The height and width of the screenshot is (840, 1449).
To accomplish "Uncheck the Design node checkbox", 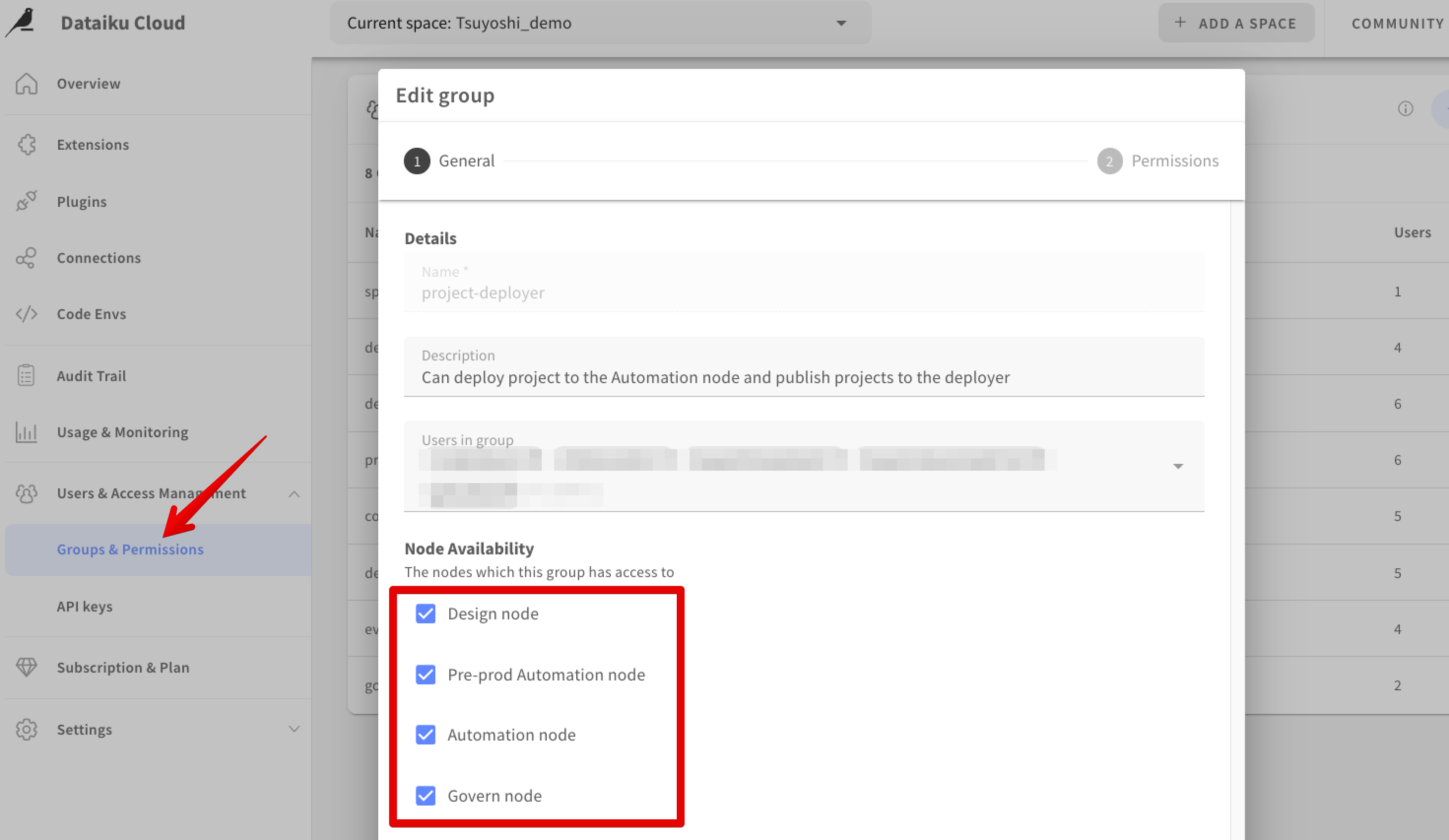I will (x=426, y=614).
